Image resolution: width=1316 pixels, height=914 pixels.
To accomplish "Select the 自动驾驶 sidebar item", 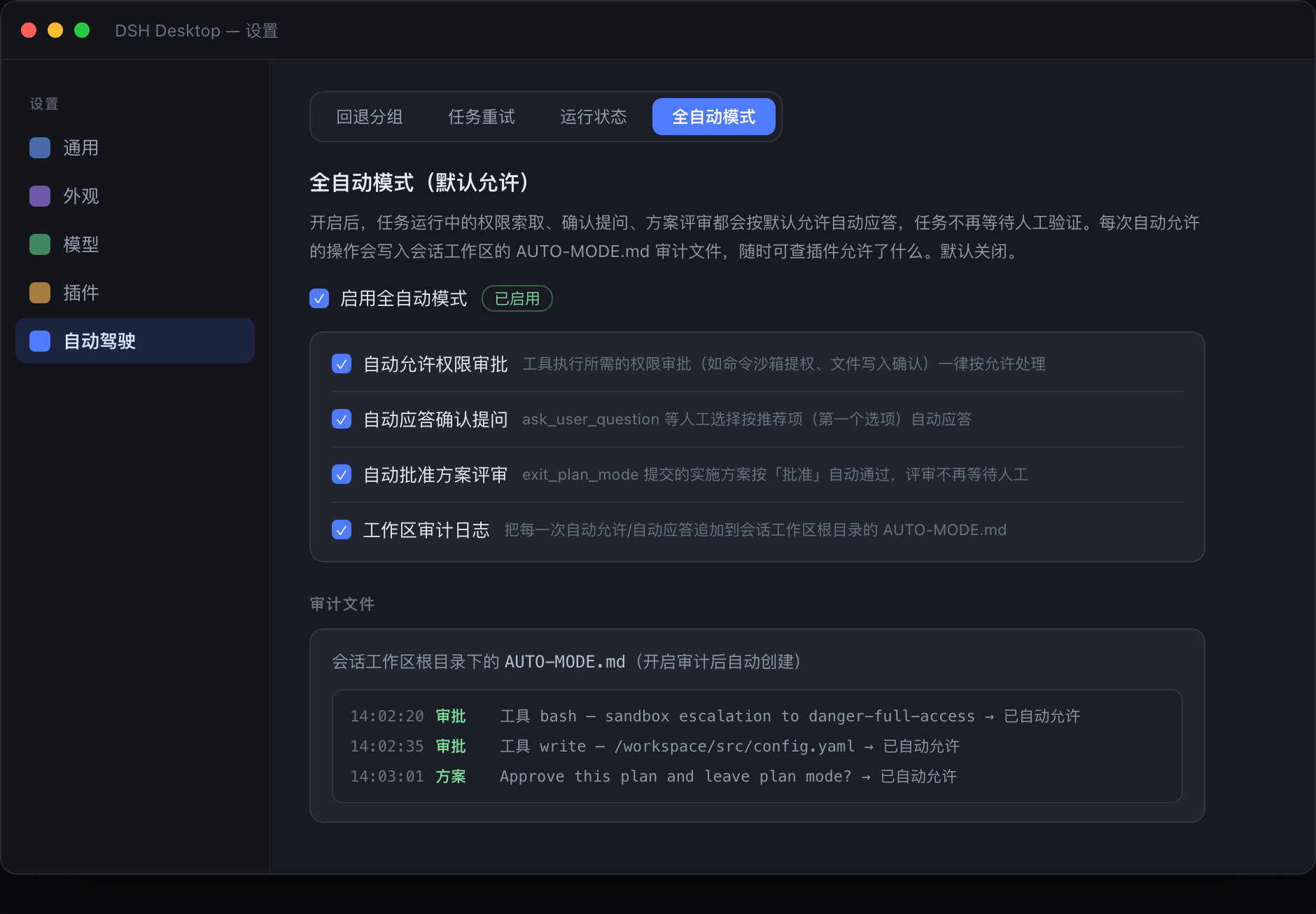I will [135, 341].
